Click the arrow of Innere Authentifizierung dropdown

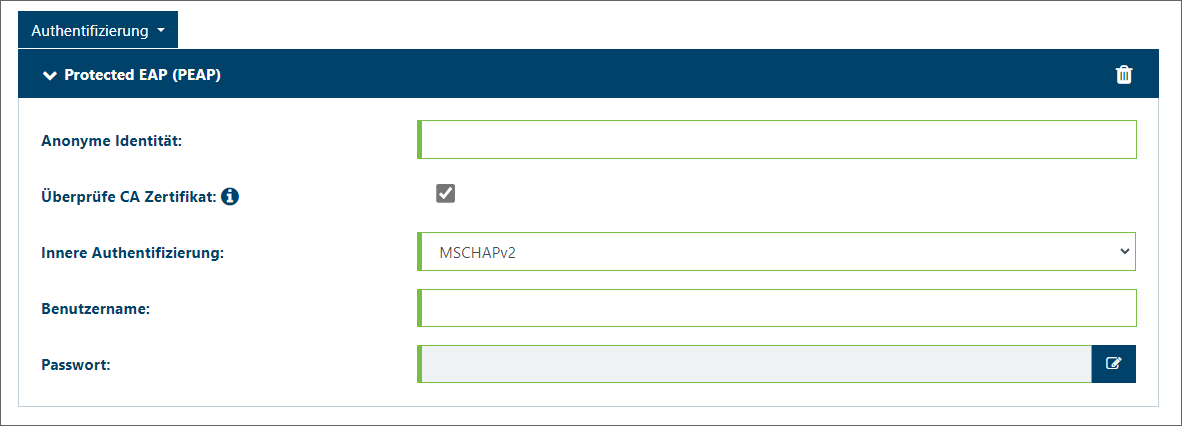tap(1125, 251)
